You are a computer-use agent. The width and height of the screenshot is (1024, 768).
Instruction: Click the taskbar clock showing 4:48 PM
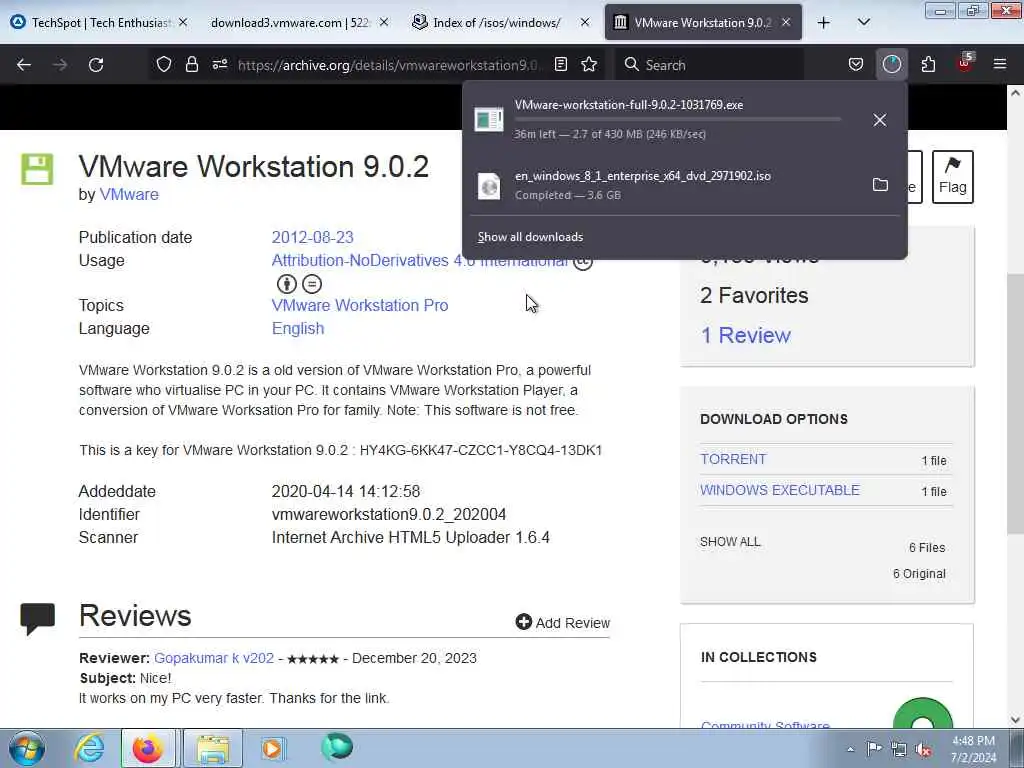pyautogui.click(x=973, y=749)
